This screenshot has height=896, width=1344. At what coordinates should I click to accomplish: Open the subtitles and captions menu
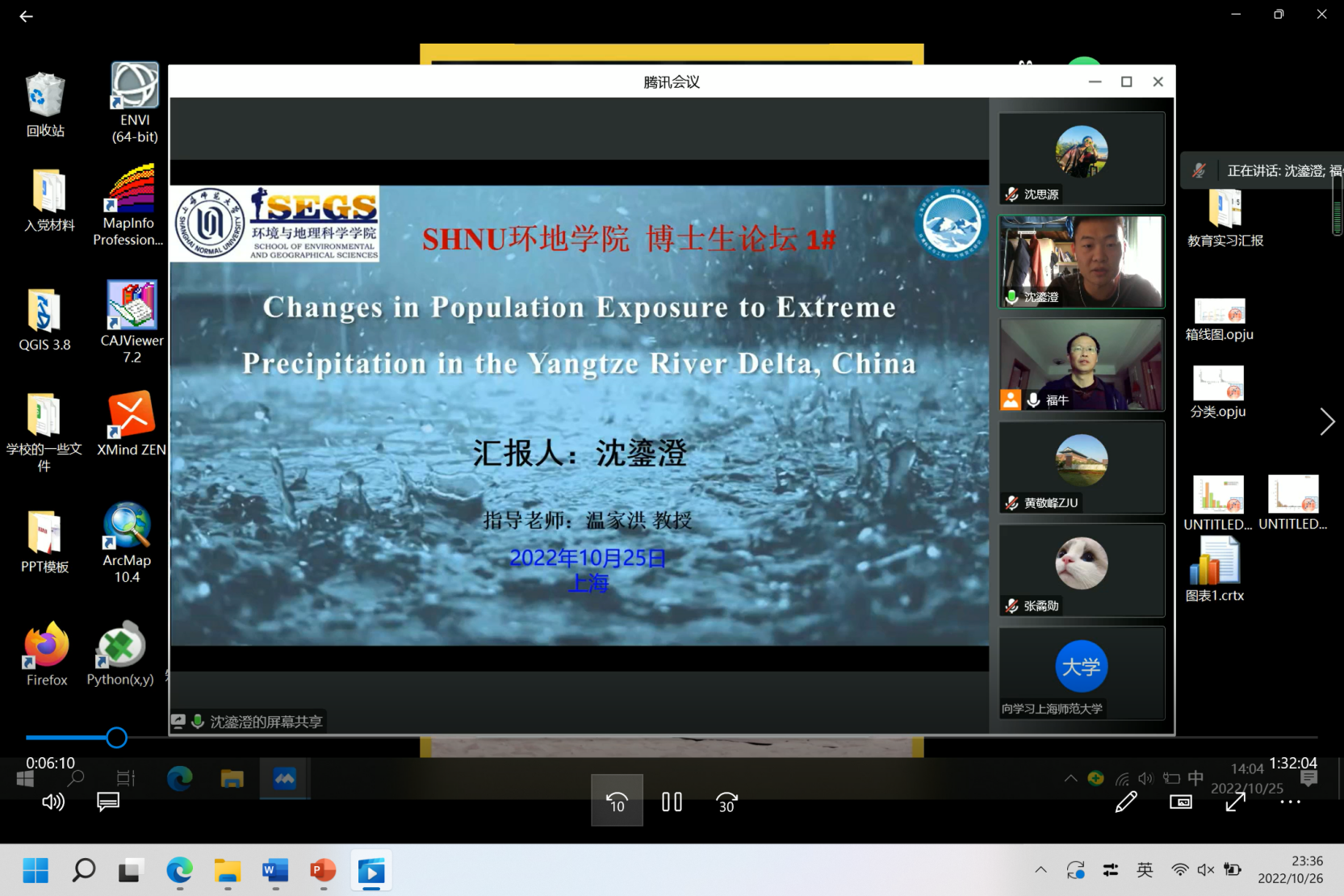point(108,802)
